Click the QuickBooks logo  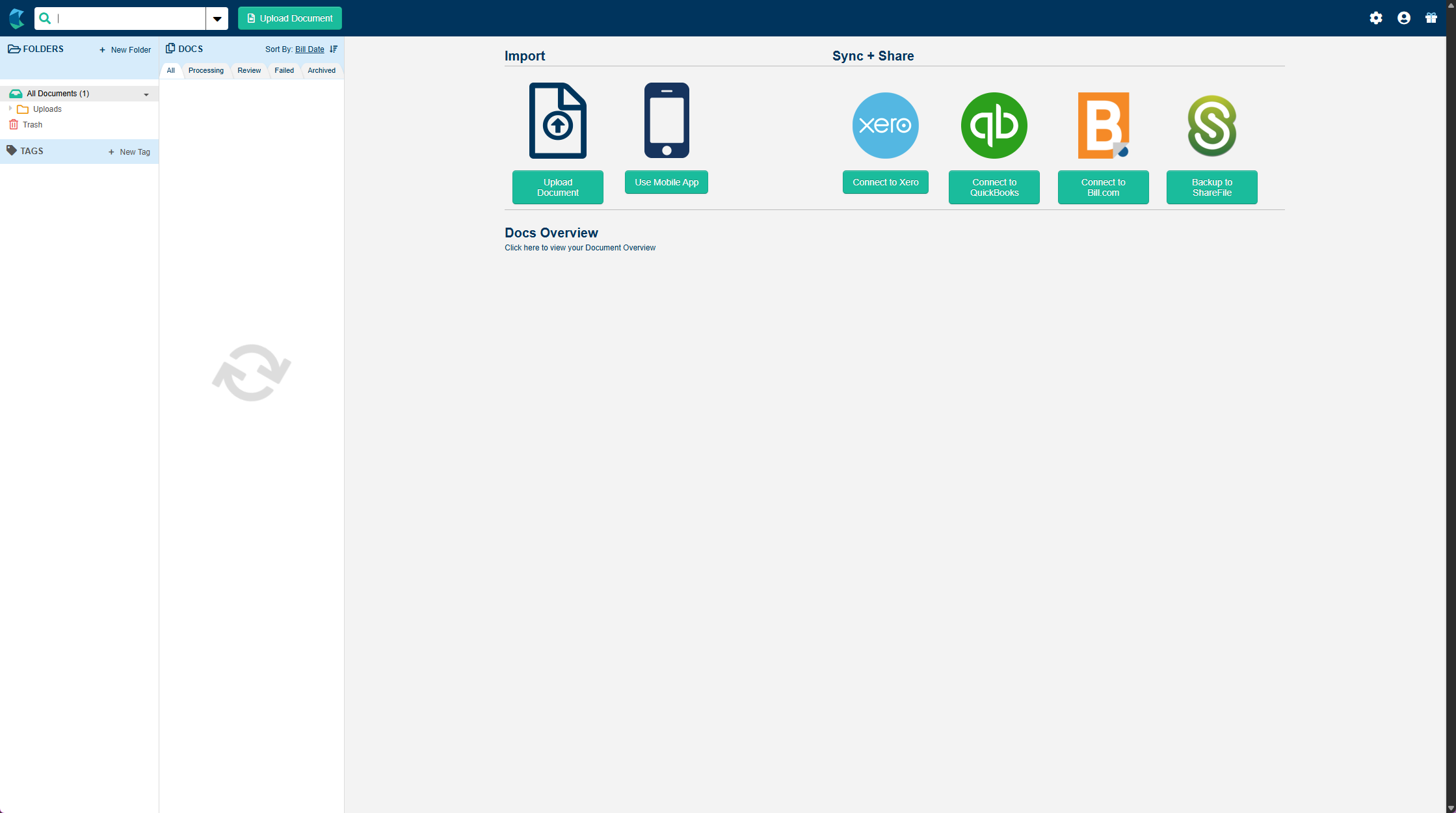tap(994, 126)
